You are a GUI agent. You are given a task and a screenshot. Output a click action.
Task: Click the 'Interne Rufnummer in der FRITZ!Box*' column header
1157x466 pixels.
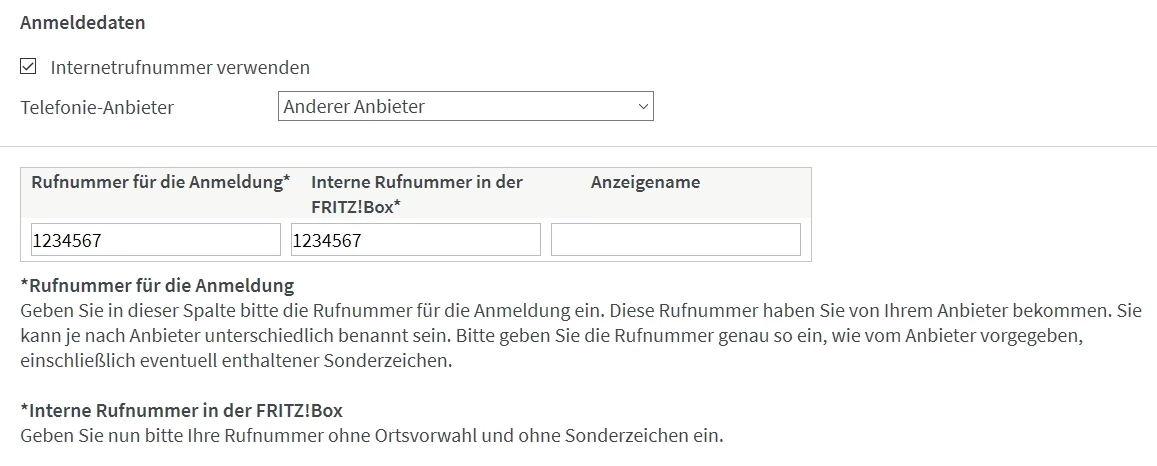pos(417,193)
